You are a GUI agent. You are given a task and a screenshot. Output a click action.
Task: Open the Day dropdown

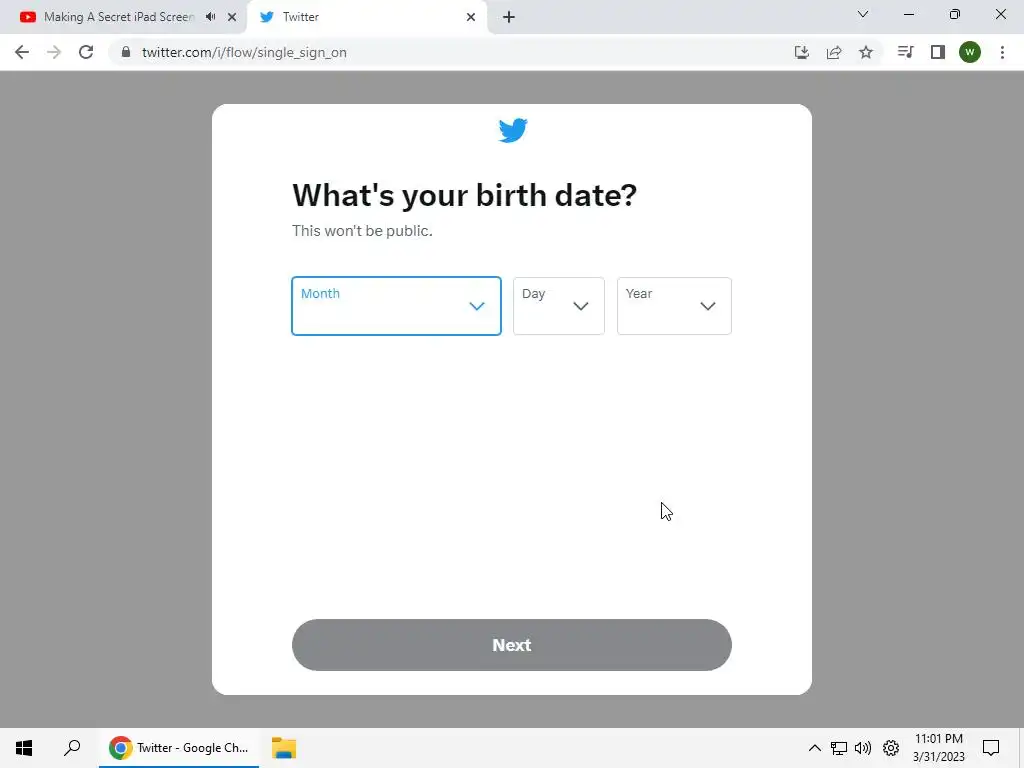[558, 306]
